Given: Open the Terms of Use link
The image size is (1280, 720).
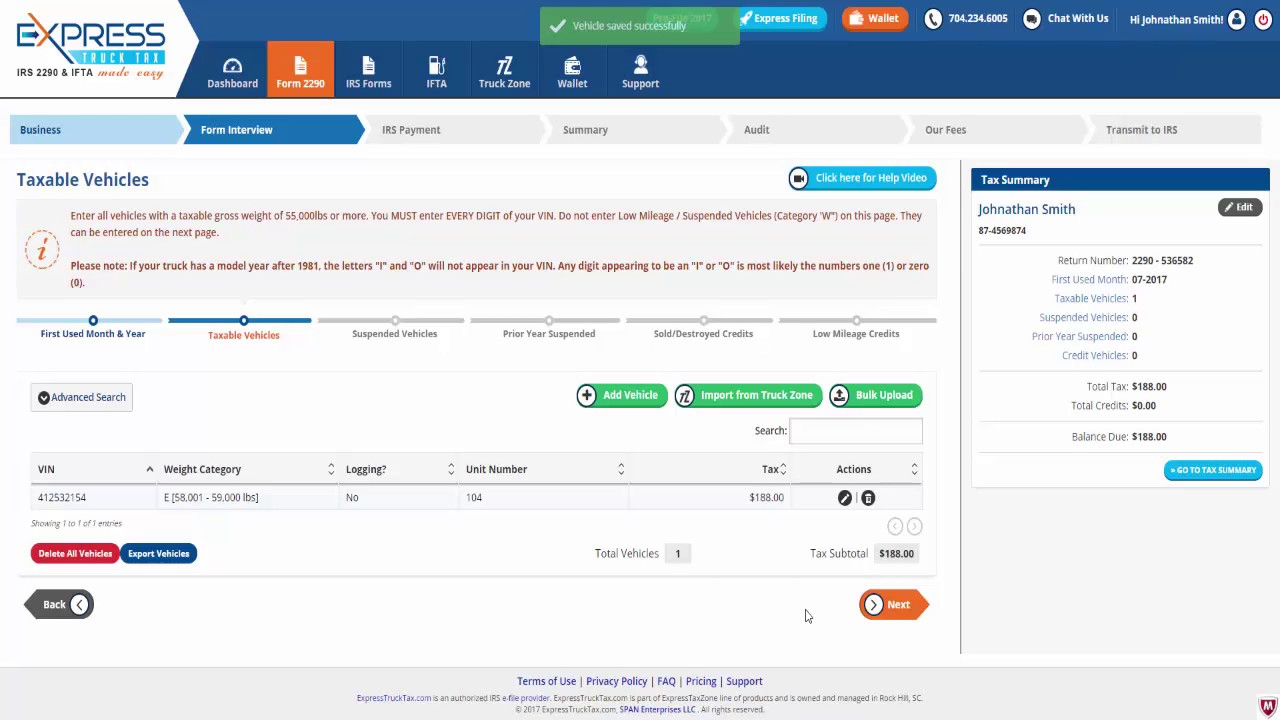Looking at the screenshot, I should click(x=546, y=681).
